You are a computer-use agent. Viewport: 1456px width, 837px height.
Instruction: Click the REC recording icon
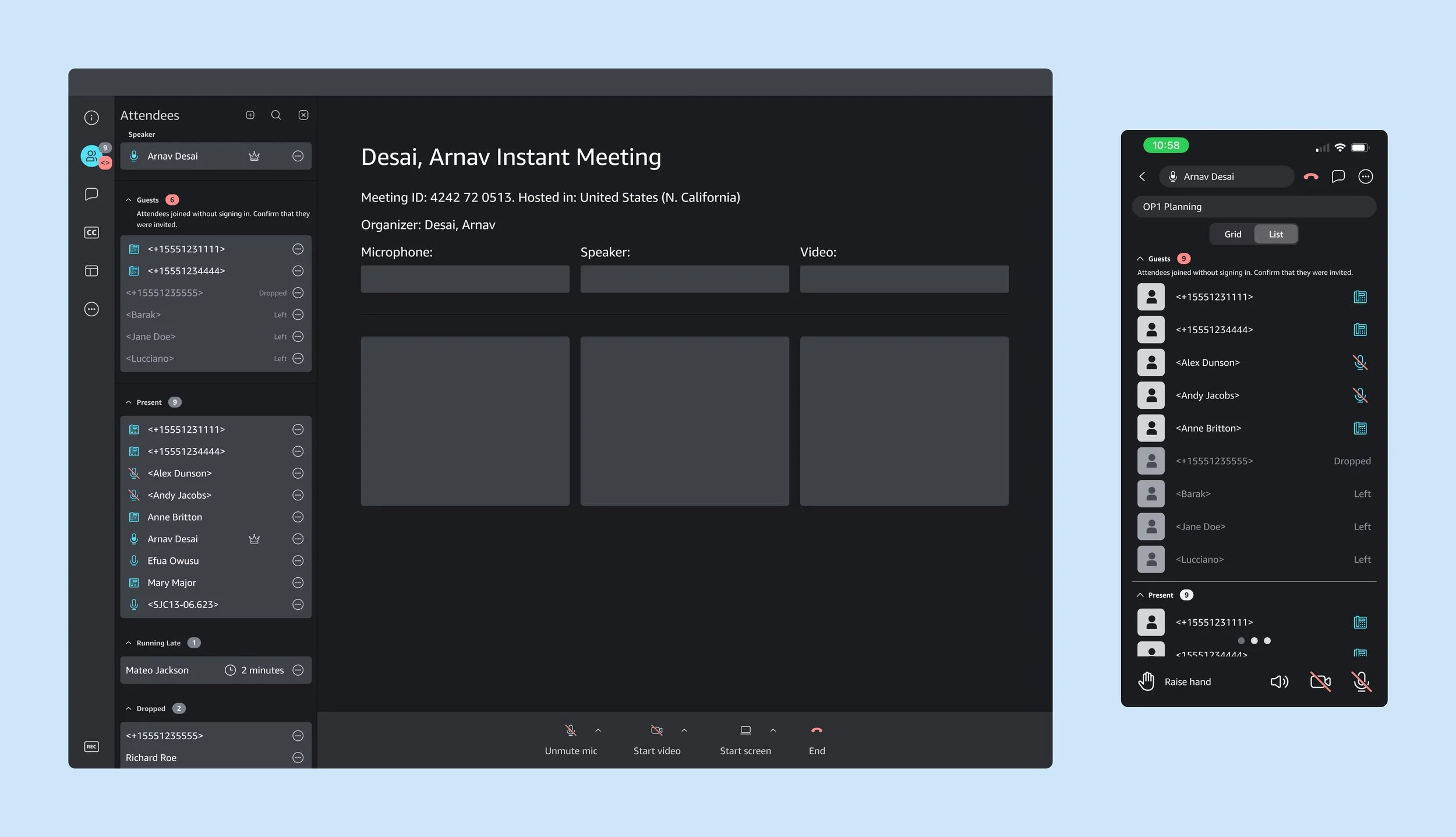click(91, 747)
